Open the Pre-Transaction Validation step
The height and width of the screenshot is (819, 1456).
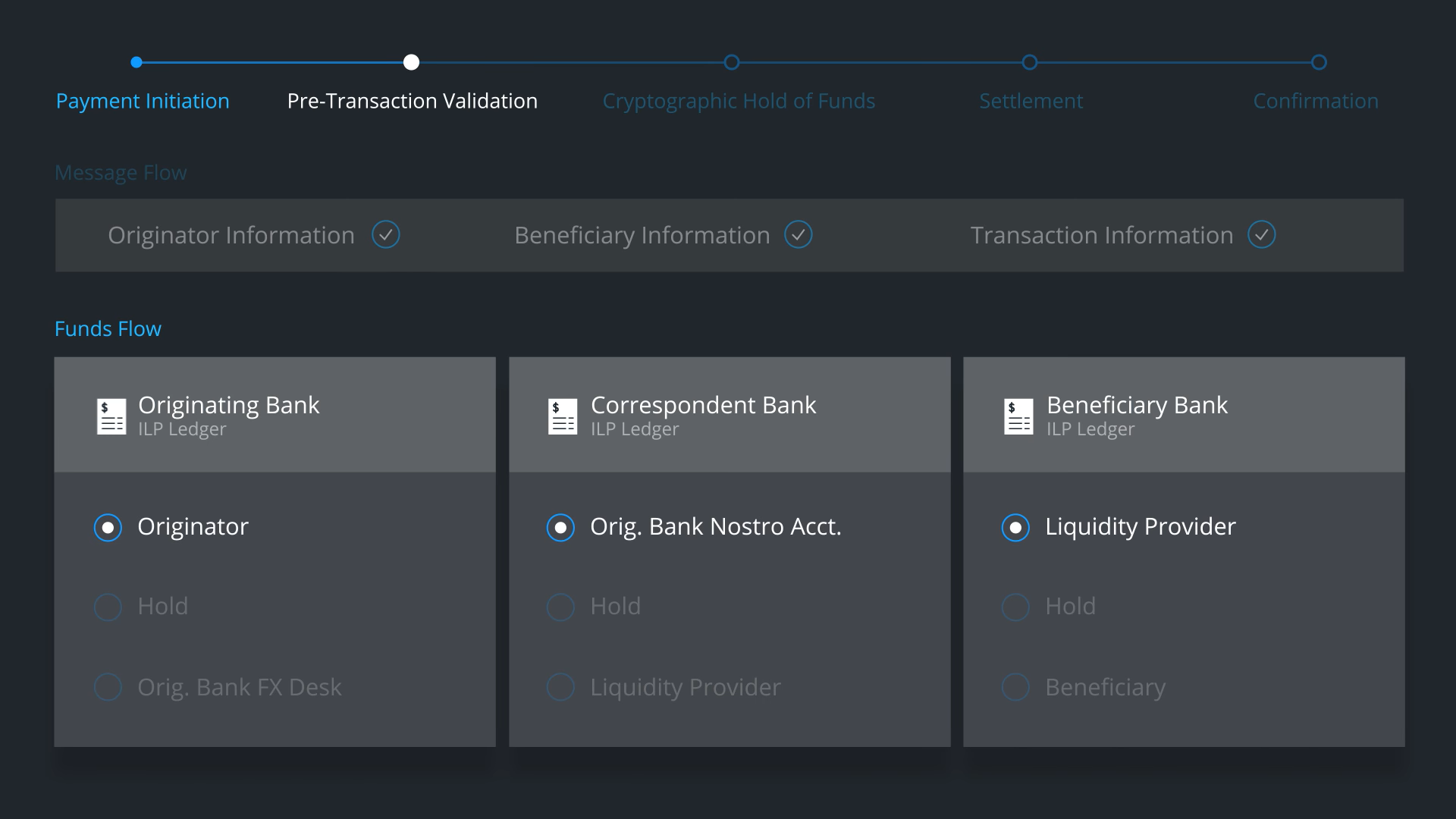click(x=412, y=101)
